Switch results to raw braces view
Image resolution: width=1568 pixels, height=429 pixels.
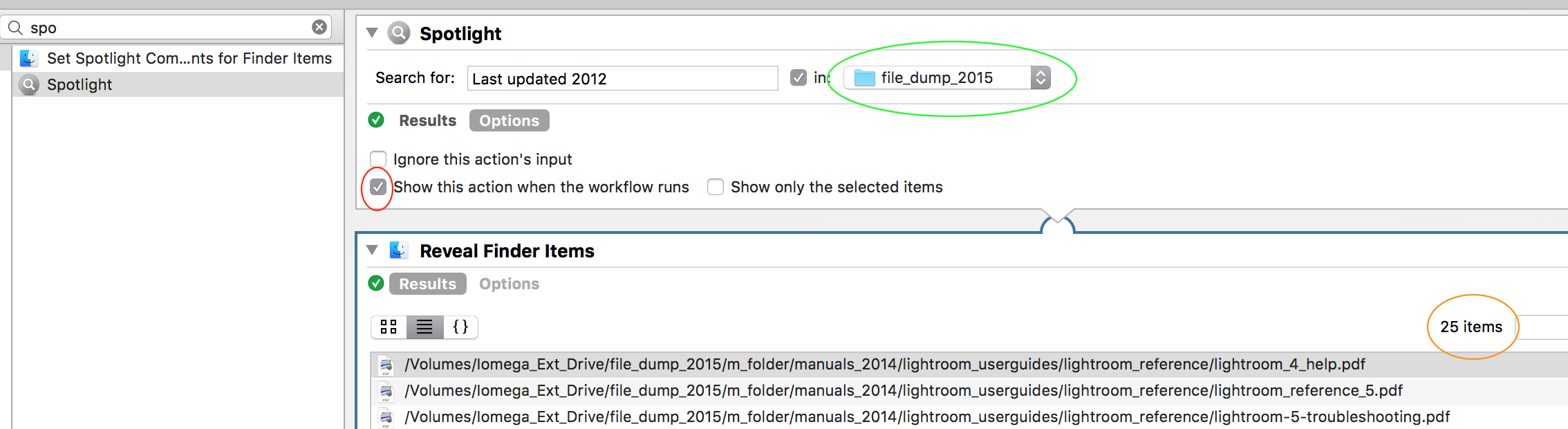(460, 327)
